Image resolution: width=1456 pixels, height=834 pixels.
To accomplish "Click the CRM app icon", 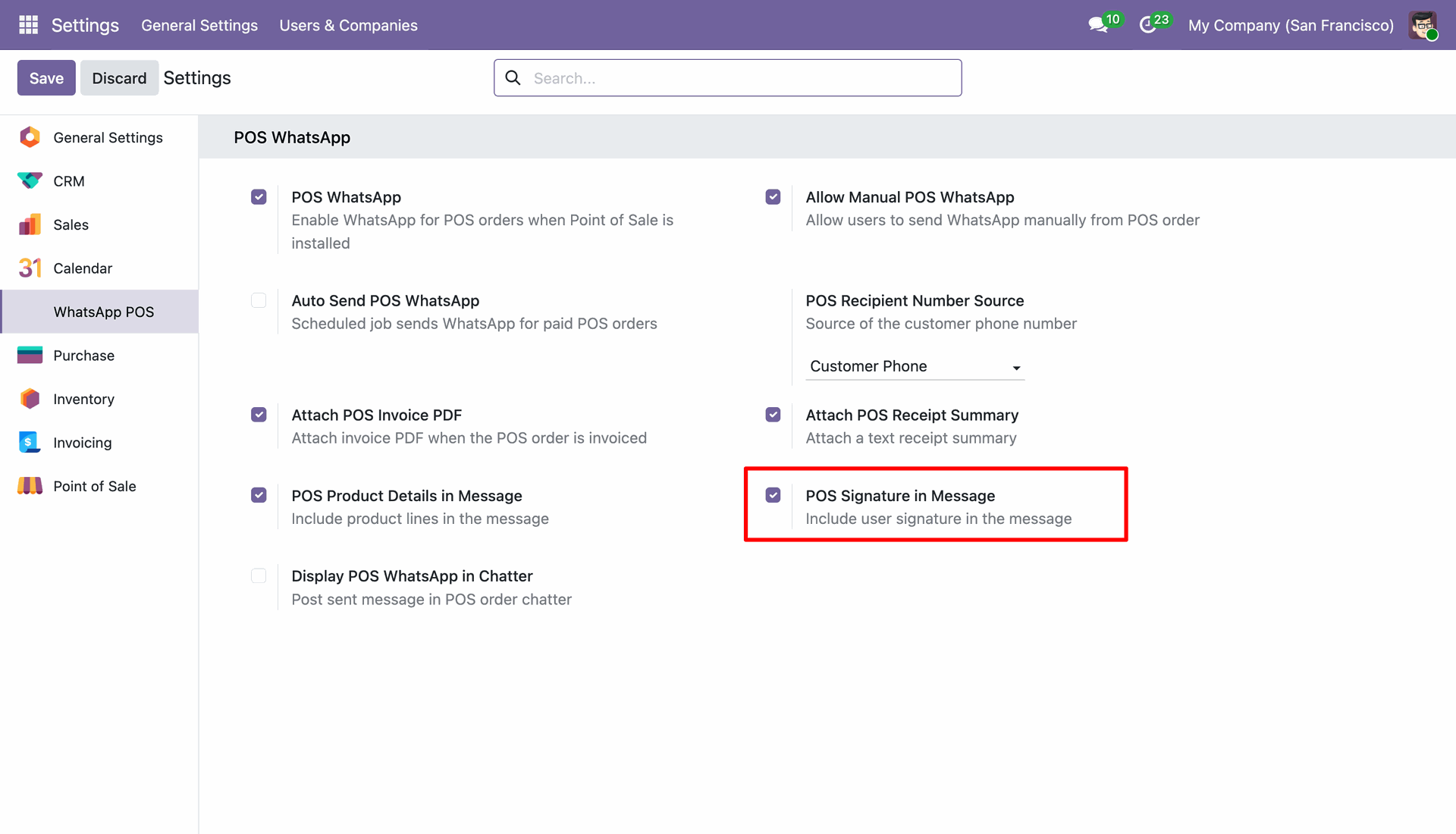I will [30, 181].
